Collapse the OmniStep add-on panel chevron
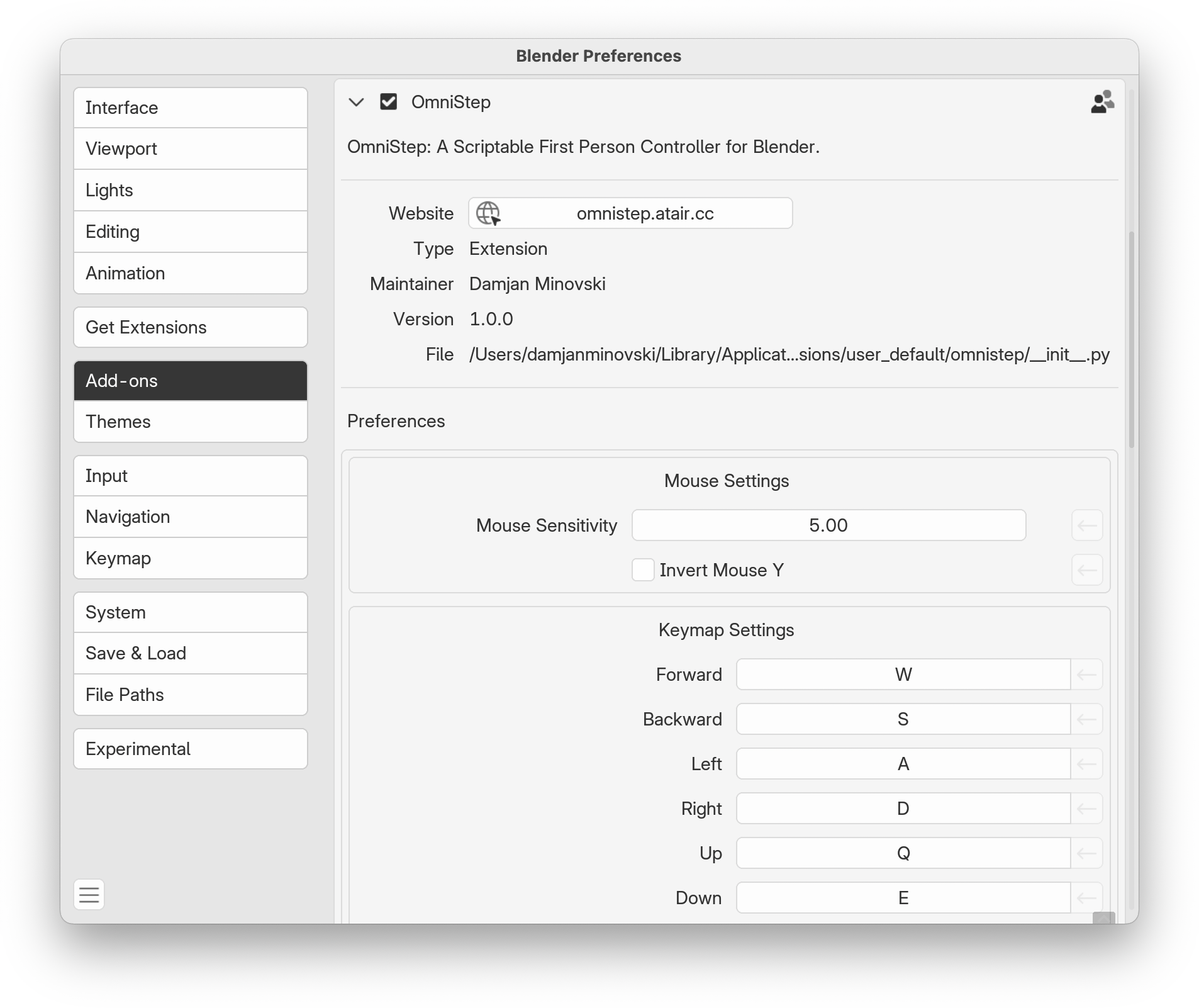Viewport: 1199px width, 1008px height. click(x=356, y=102)
